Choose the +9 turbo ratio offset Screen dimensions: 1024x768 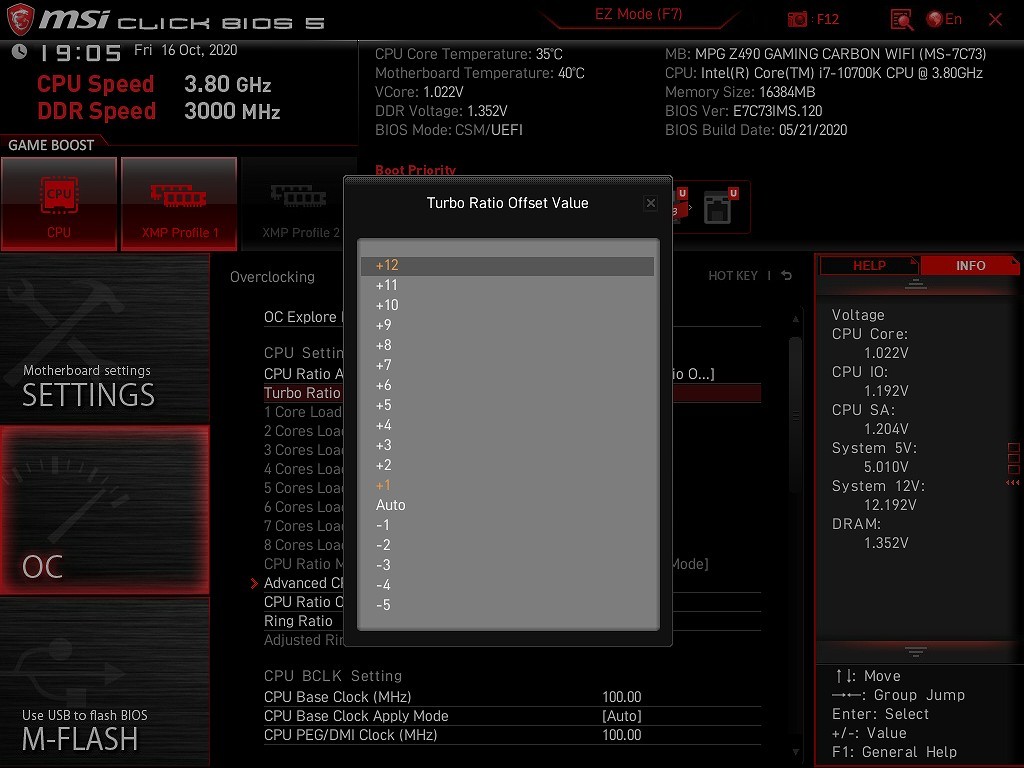507,325
